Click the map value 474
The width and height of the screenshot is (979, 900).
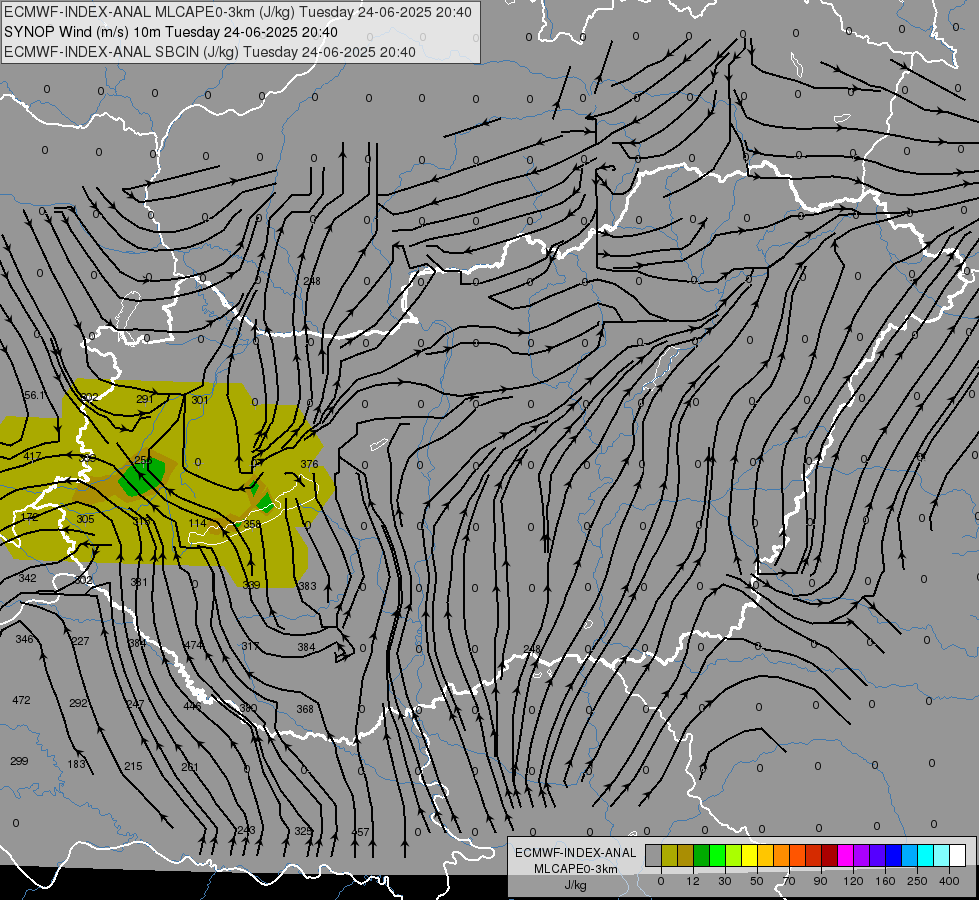pyautogui.click(x=194, y=645)
